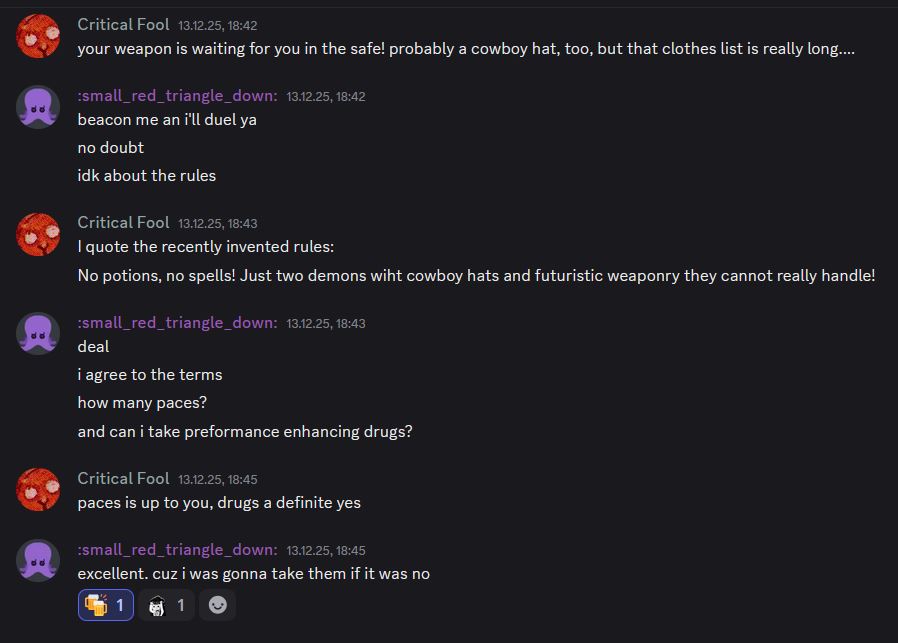Click :small_red_triangle_down: username above "excellent" message
The height and width of the screenshot is (643, 898).
177,549
